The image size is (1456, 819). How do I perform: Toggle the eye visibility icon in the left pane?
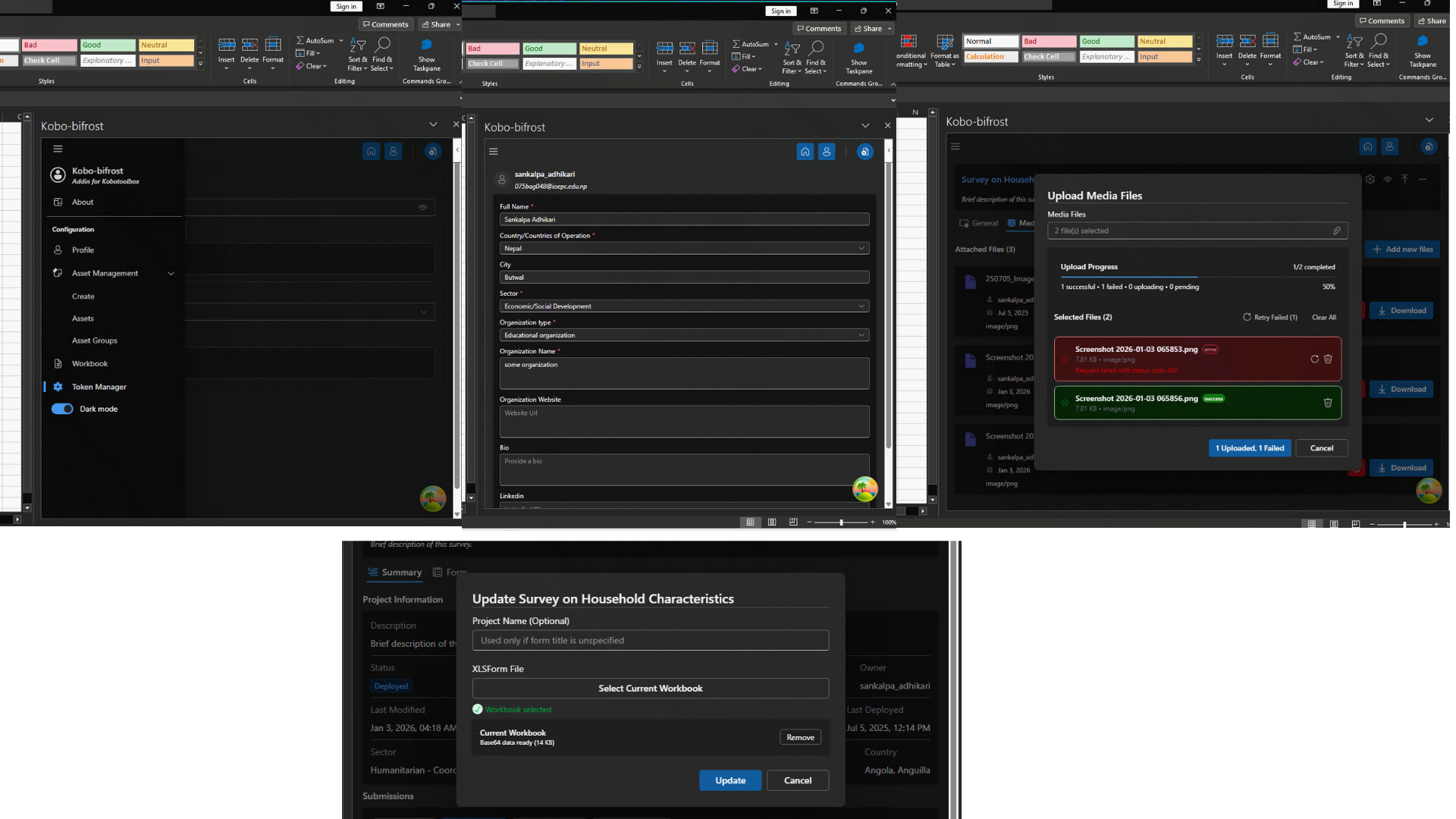point(422,207)
